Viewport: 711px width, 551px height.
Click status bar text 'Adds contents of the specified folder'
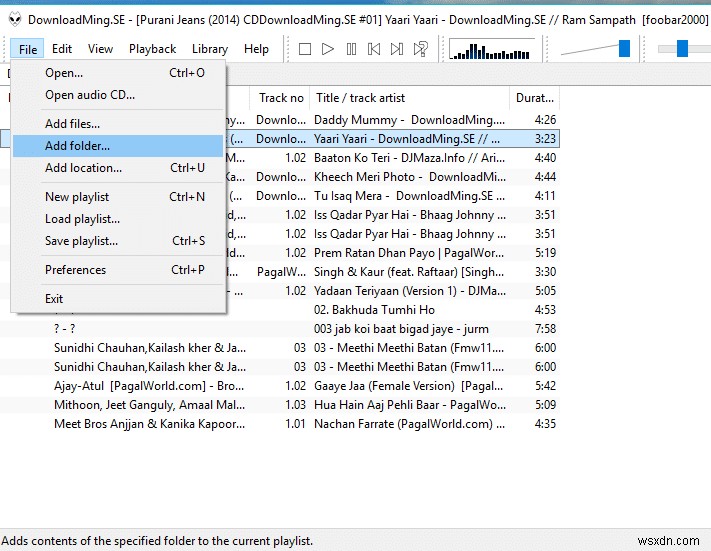[x=157, y=541]
